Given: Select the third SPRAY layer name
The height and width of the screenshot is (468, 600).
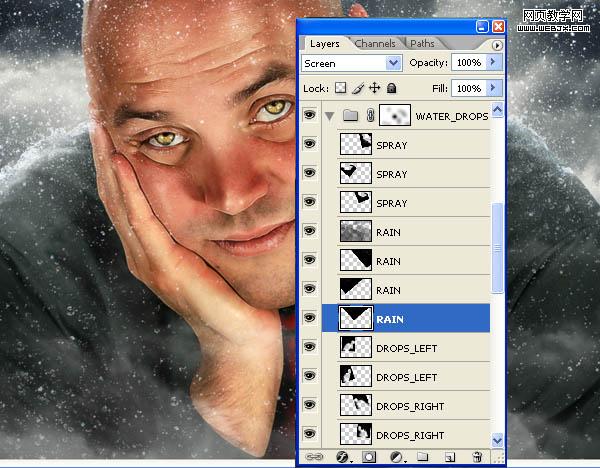Looking at the screenshot, I should tap(391, 204).
